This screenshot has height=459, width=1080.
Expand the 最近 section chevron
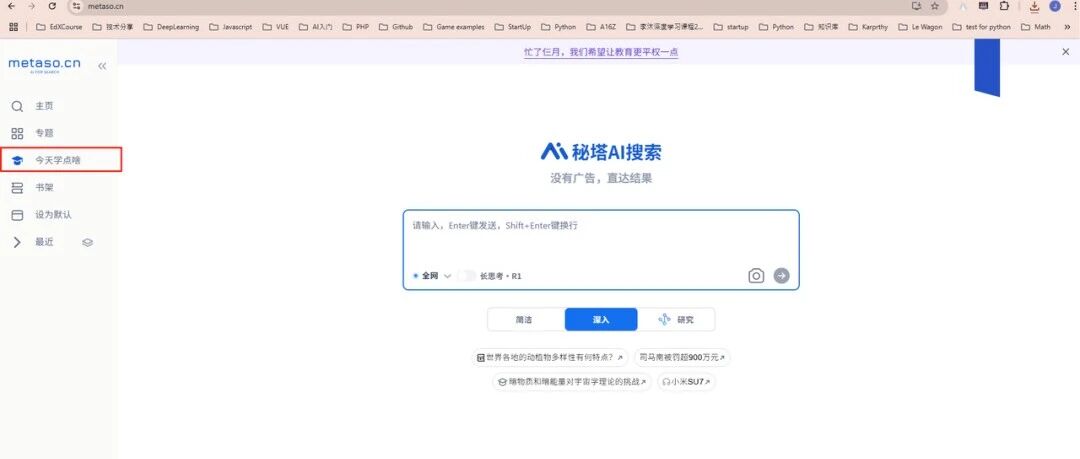(x=17, y=242)
